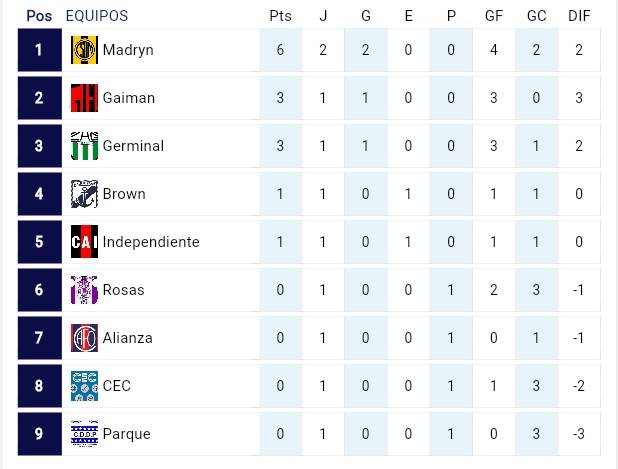Open the Germinal team name link
The height and width of the screenshot is (469, 618).
[x=133, y=146]
